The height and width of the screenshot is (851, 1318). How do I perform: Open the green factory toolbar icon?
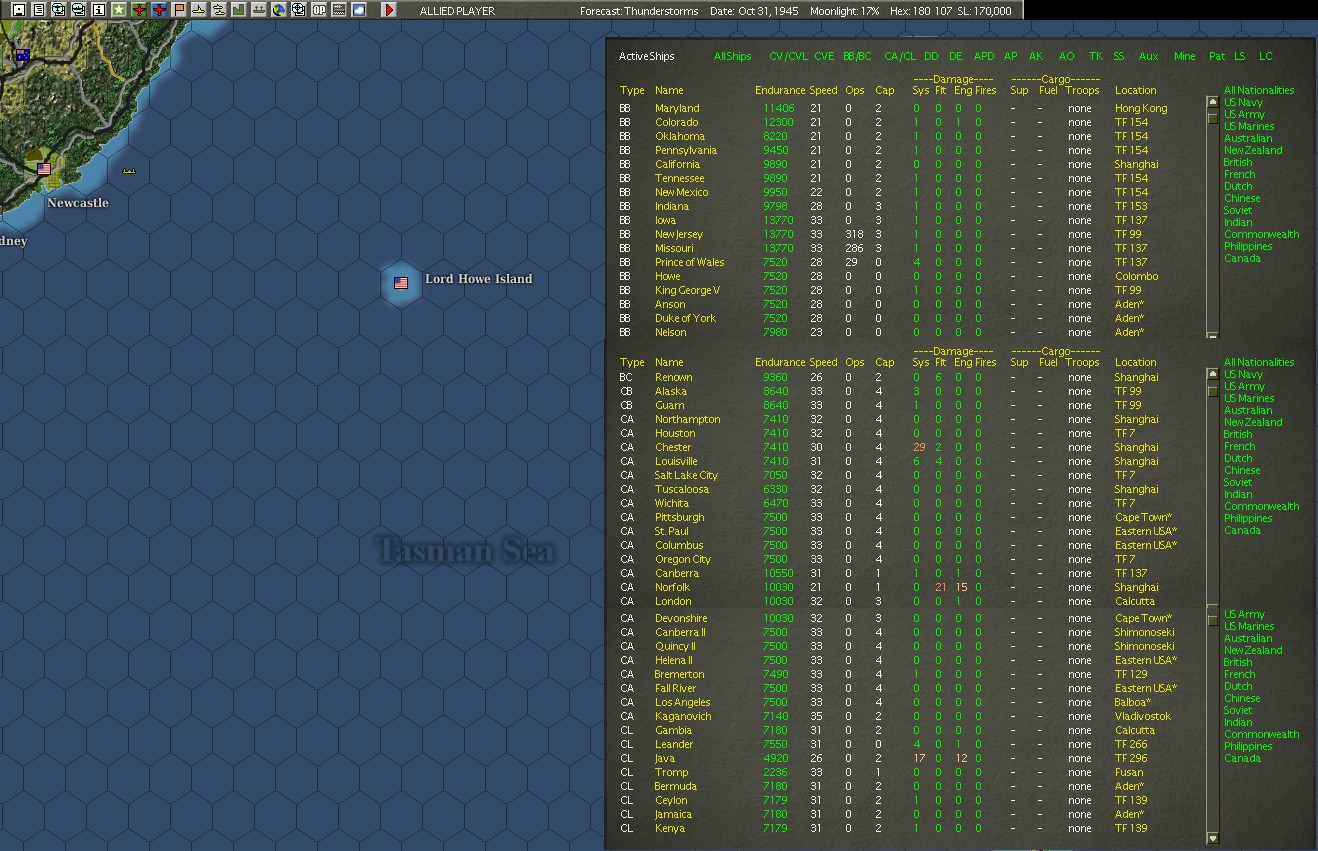[x=238, y=10]
